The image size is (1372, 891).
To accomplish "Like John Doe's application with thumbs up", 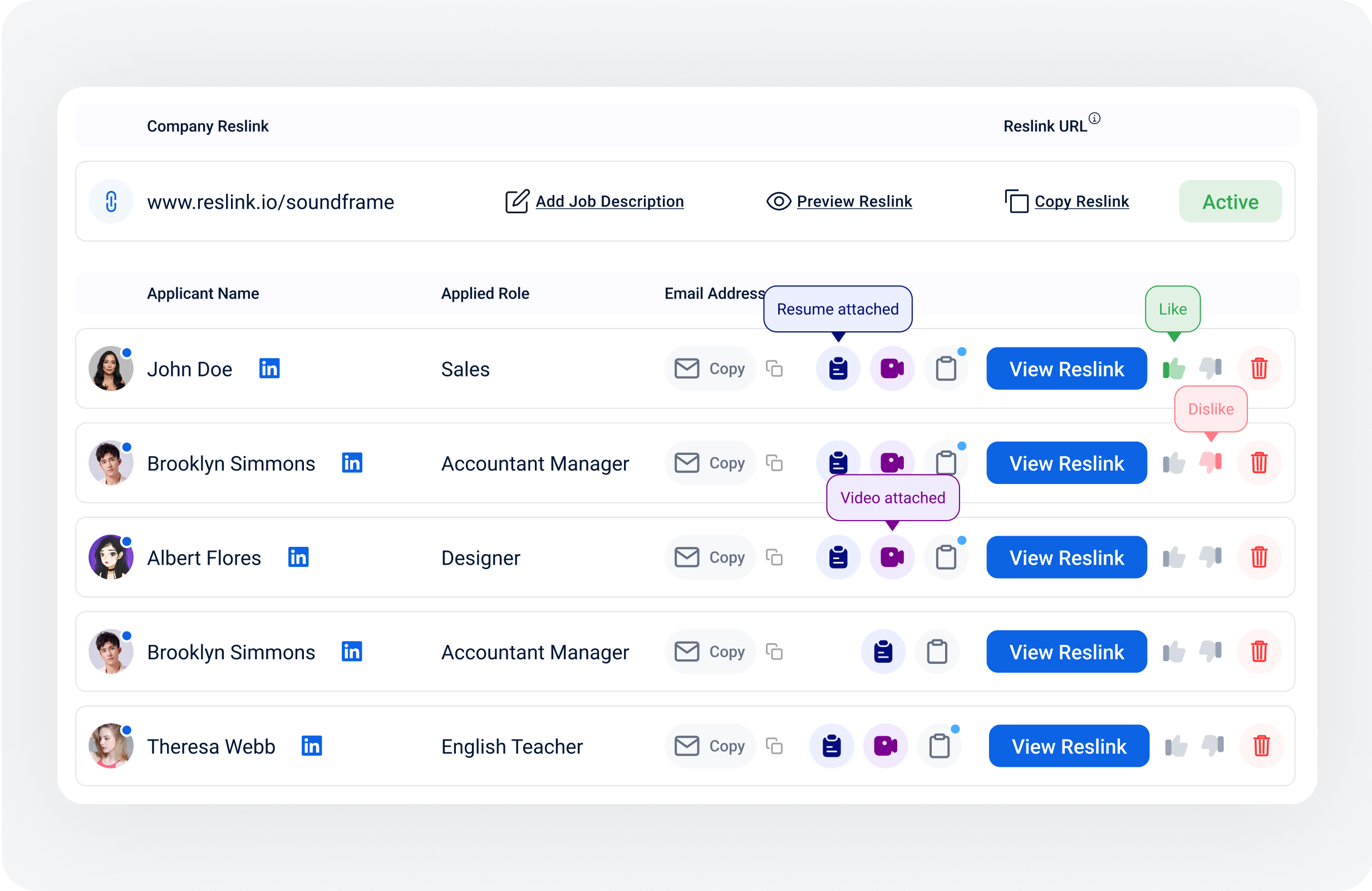I will click(1174, 368).
